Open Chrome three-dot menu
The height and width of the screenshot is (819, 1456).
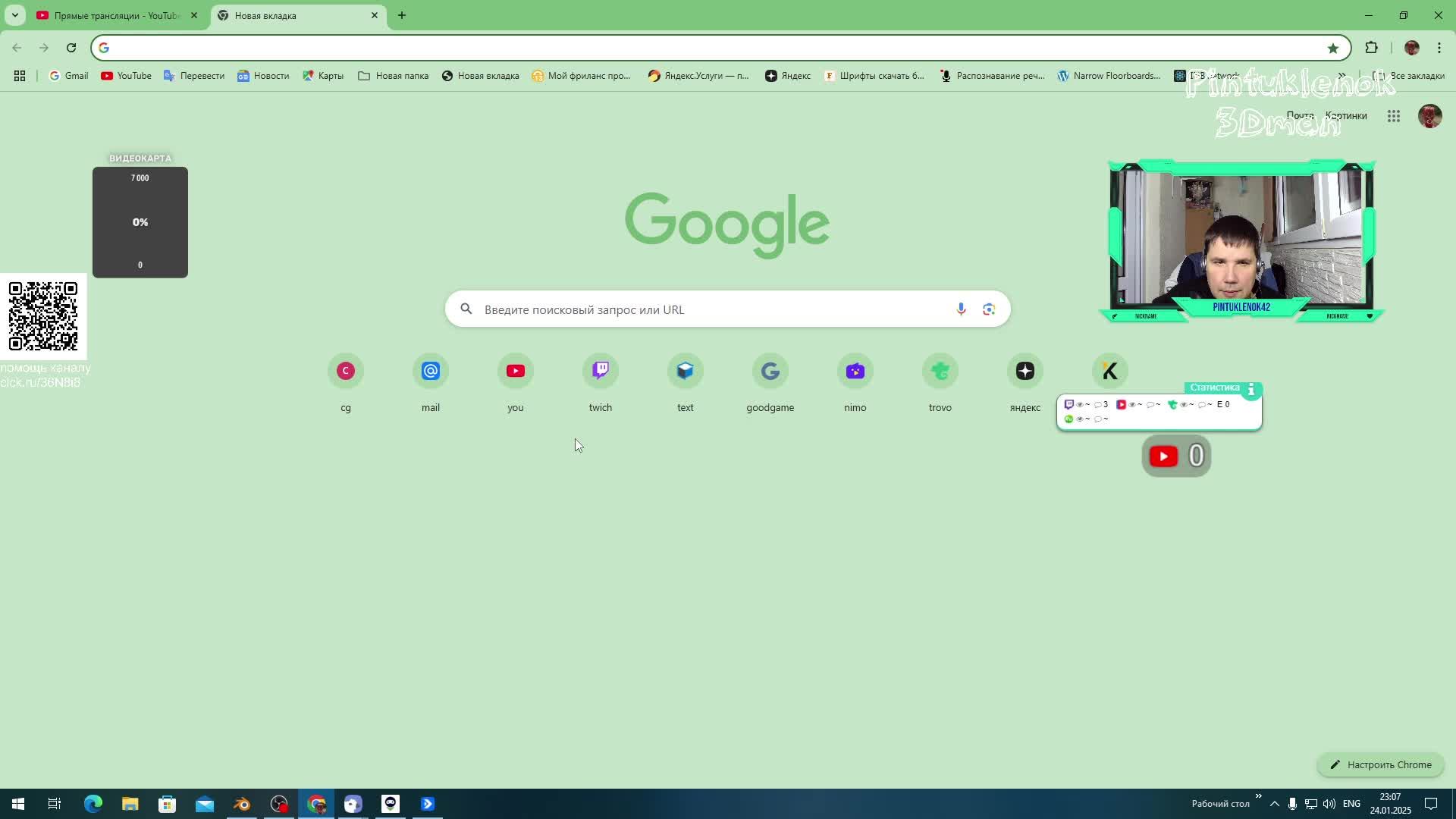click(1439, 48)
